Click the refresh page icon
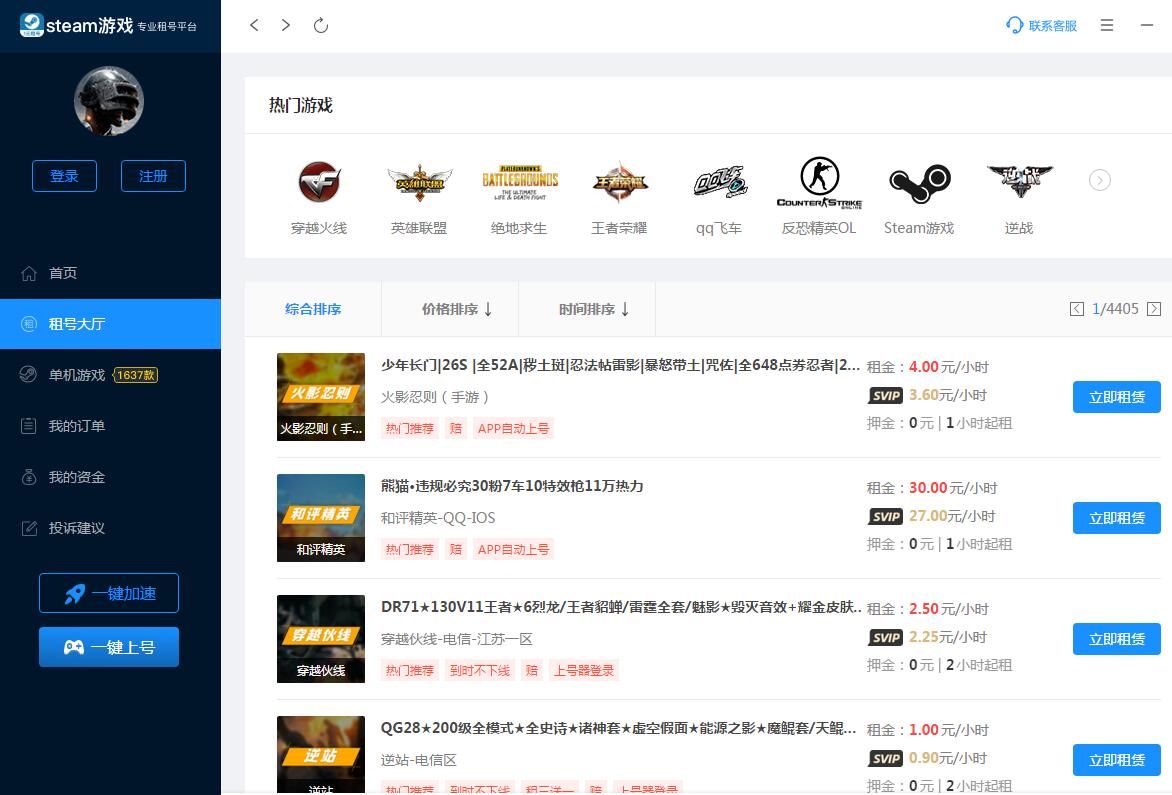Viewport: 1172px width, 795px height. tap(321, 25)
